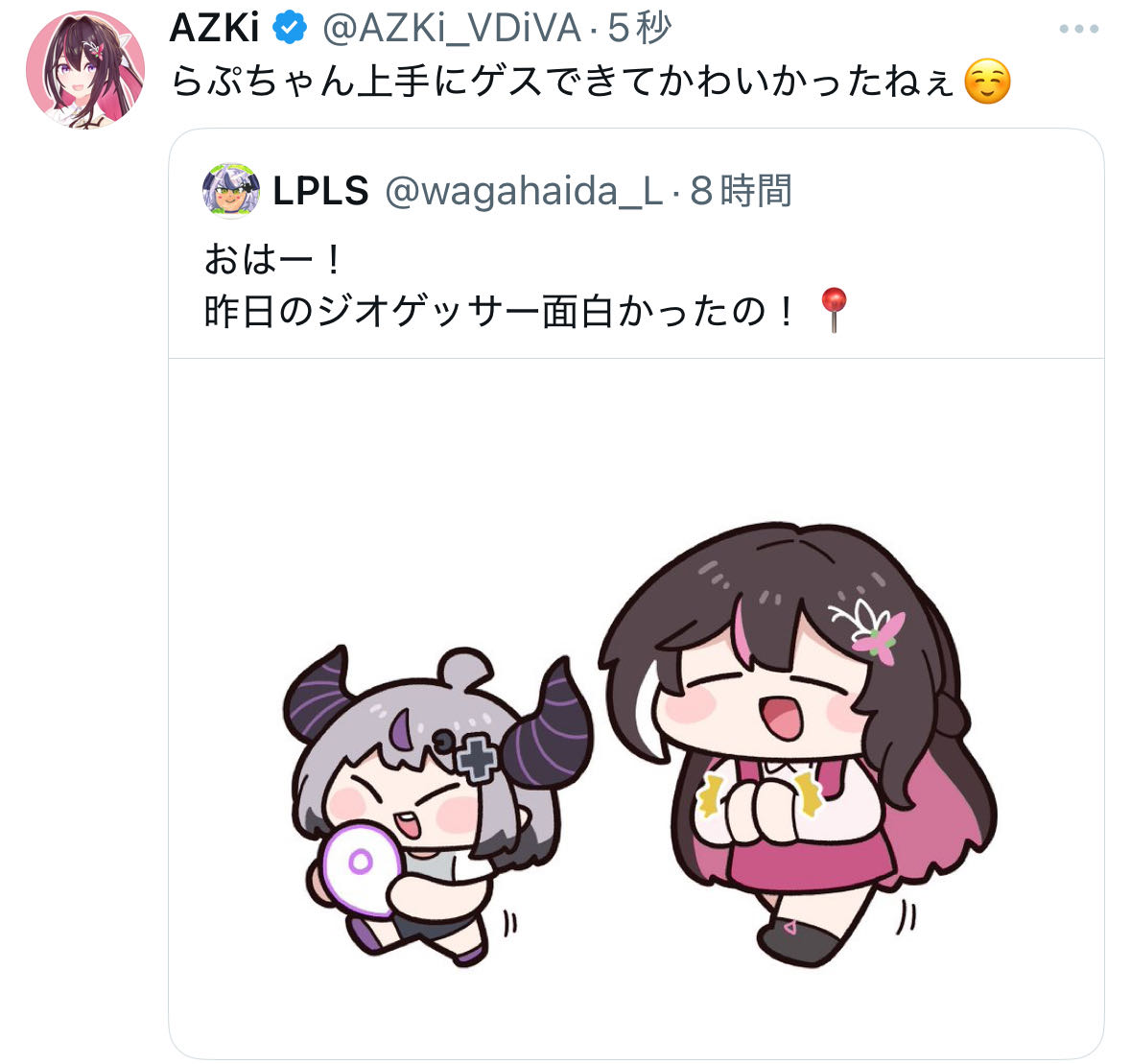Click the おはー！ greeting line
1131x1064 pixels.
(272, 259)
